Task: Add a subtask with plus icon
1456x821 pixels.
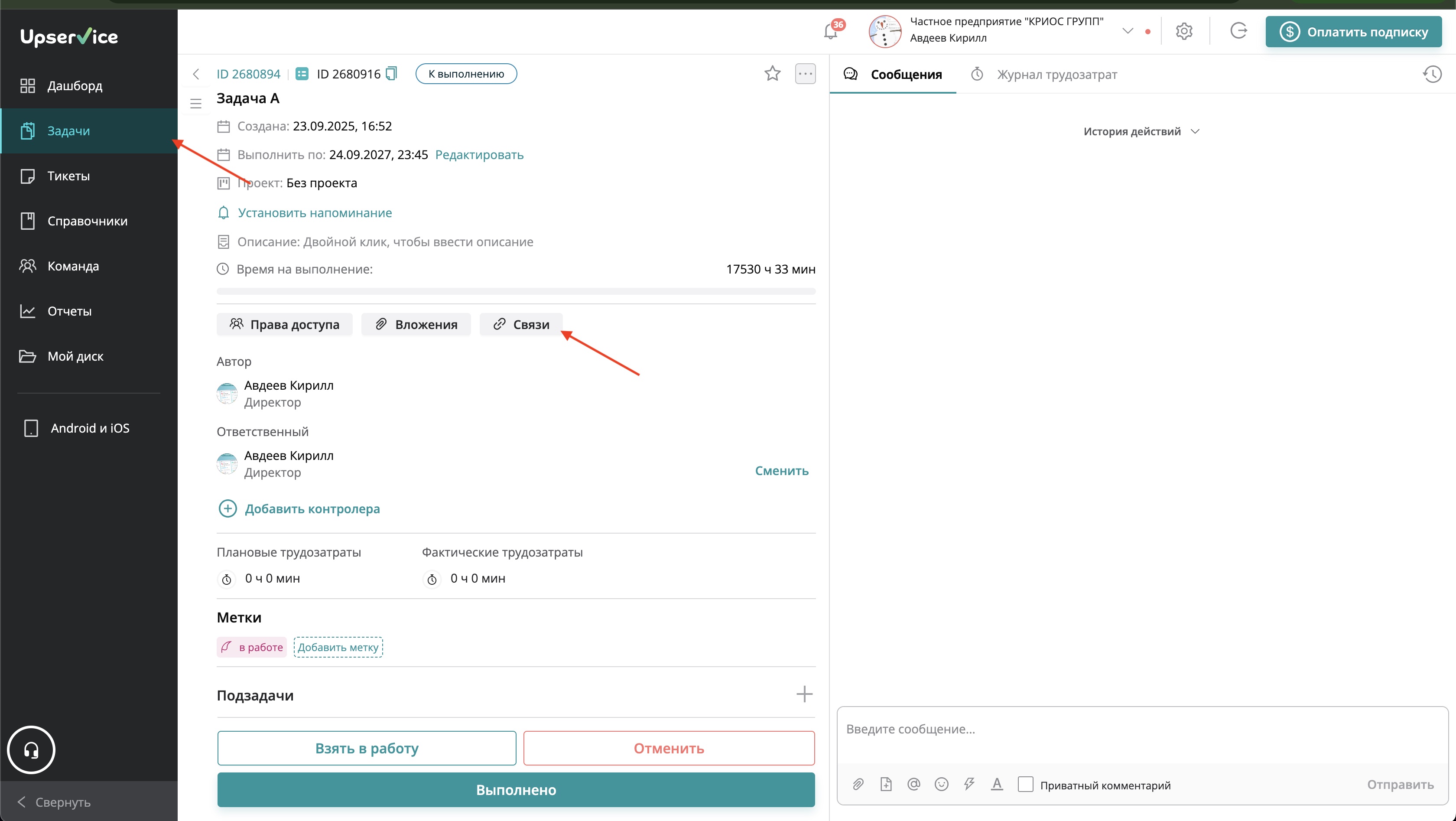Action: 804,694
